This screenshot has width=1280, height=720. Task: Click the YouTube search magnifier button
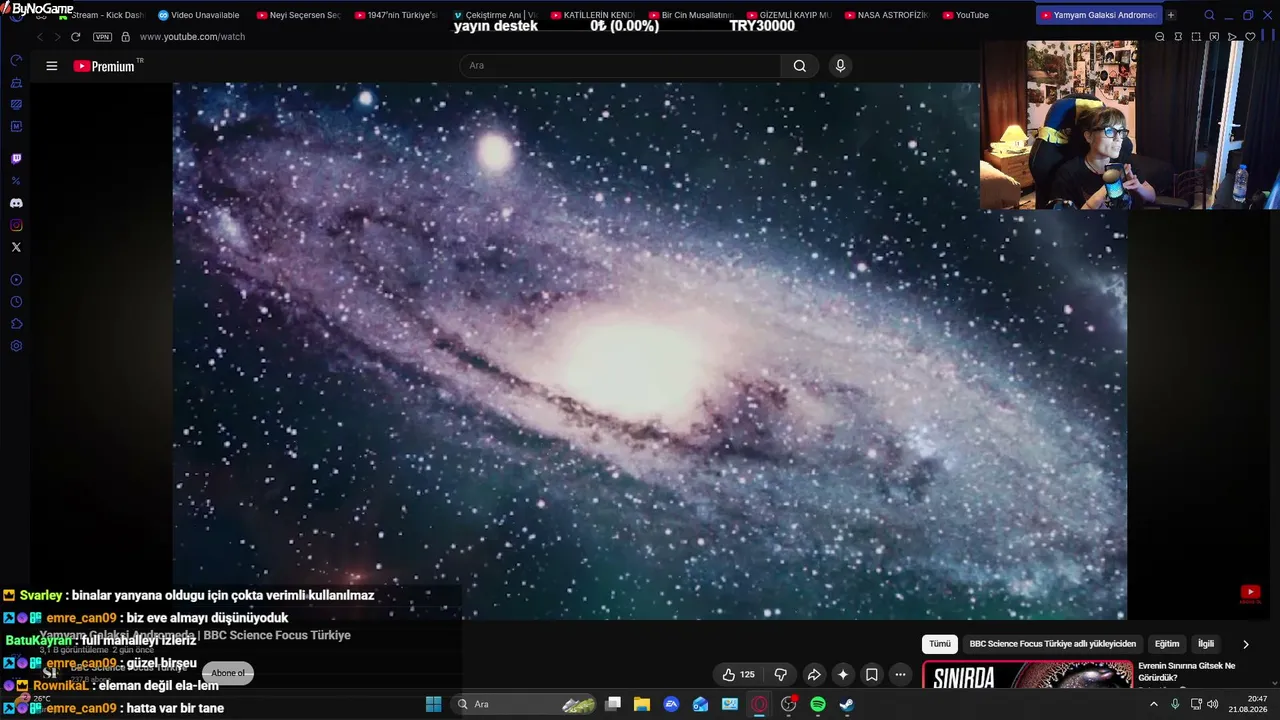[800, 66]
